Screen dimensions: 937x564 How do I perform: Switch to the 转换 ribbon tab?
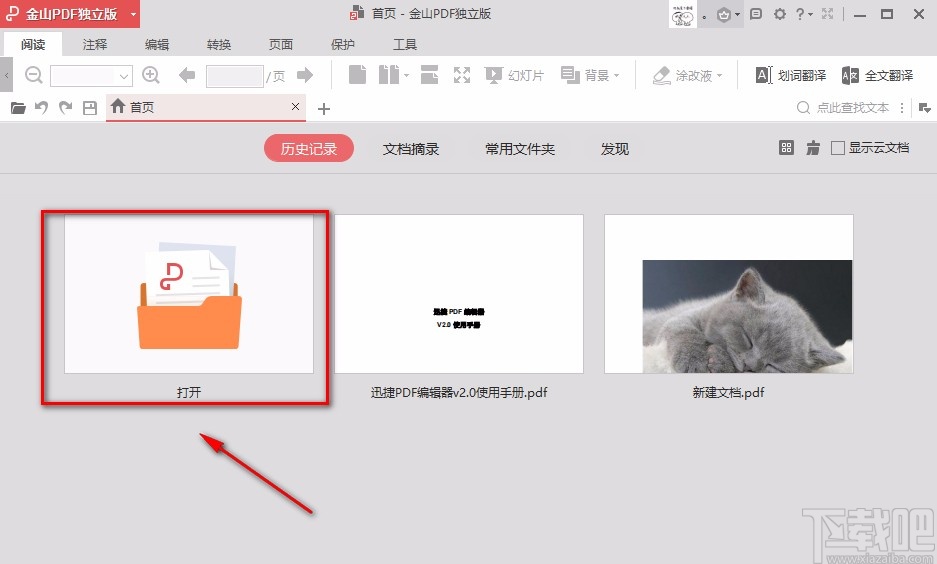(x=219, y=44)
